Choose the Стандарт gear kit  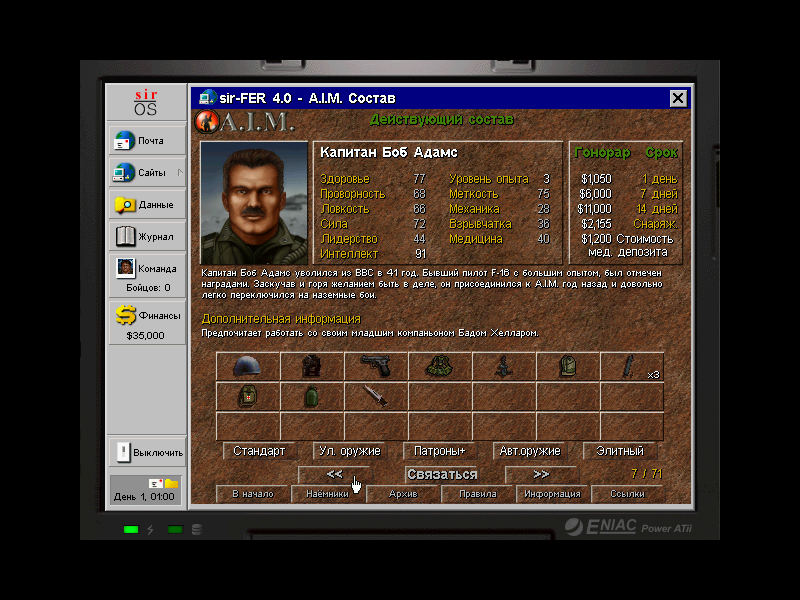(259, 451)
